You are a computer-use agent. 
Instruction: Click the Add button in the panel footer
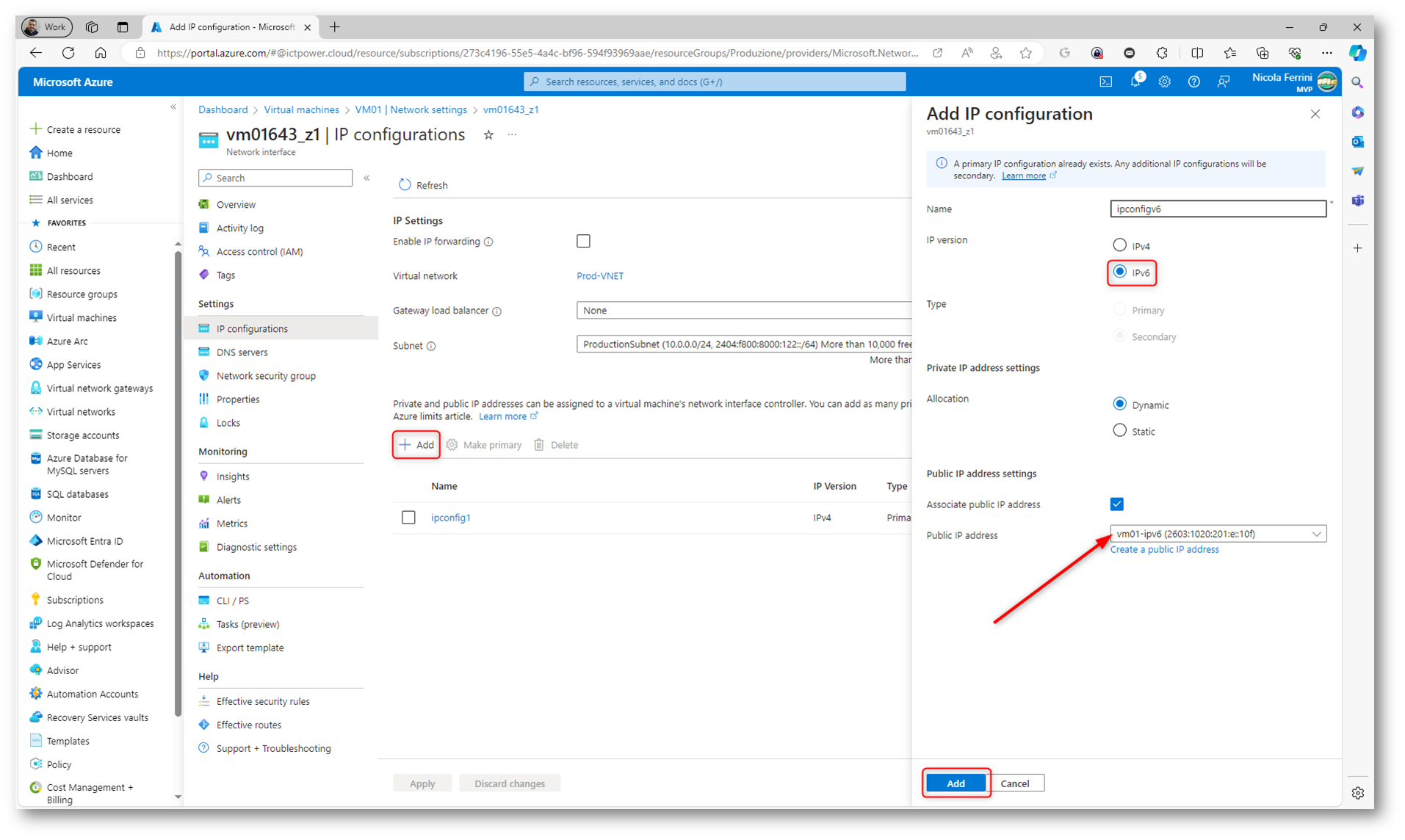(955, 783)
